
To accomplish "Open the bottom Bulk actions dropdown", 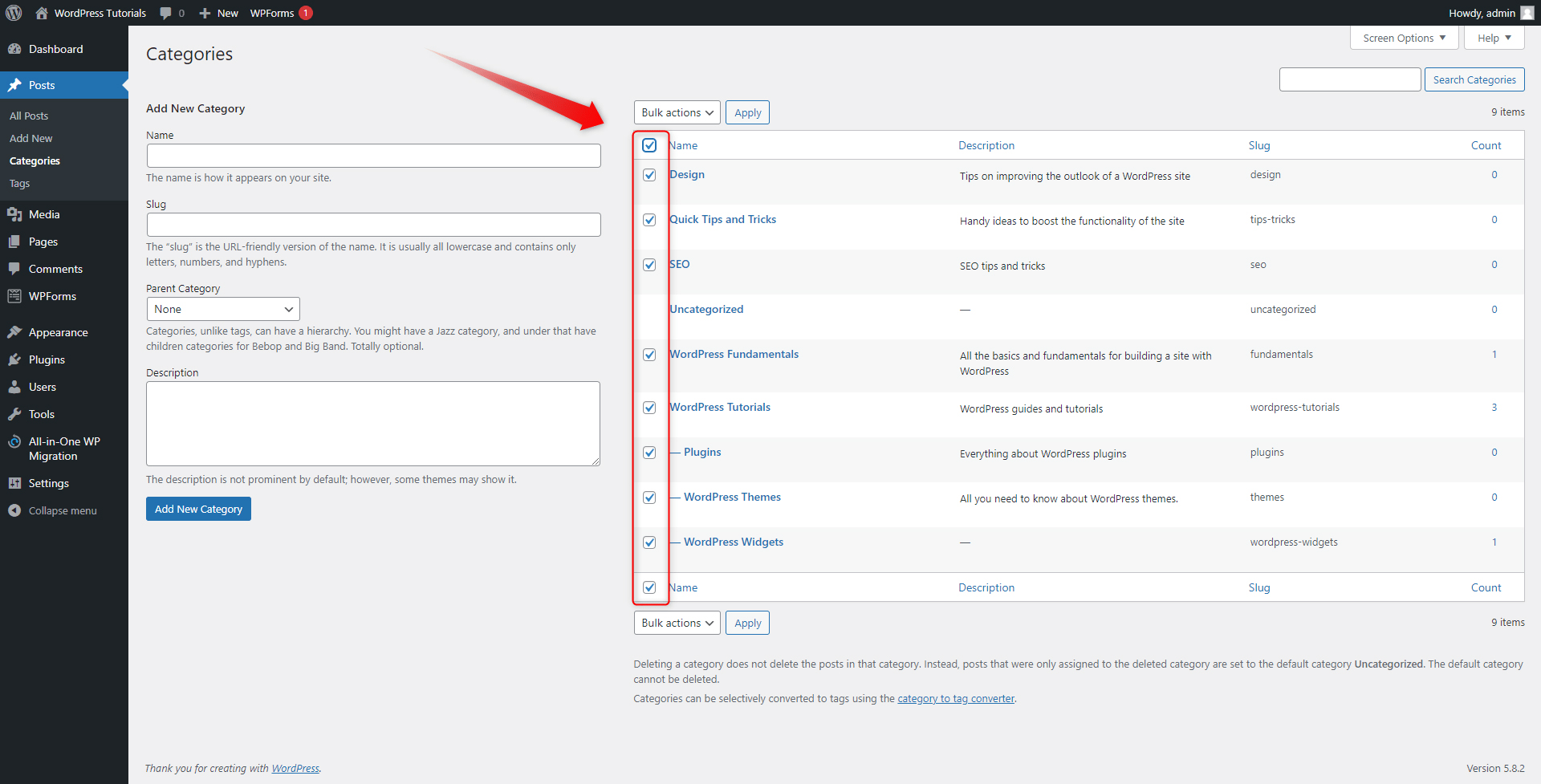I will (x=677, y=623).
